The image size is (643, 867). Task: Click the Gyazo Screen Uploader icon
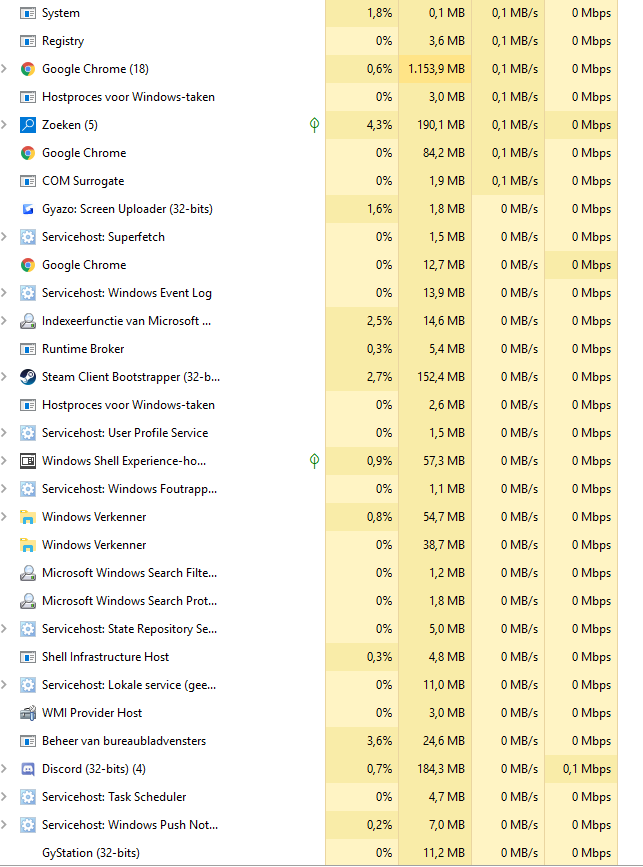[28, 209]
